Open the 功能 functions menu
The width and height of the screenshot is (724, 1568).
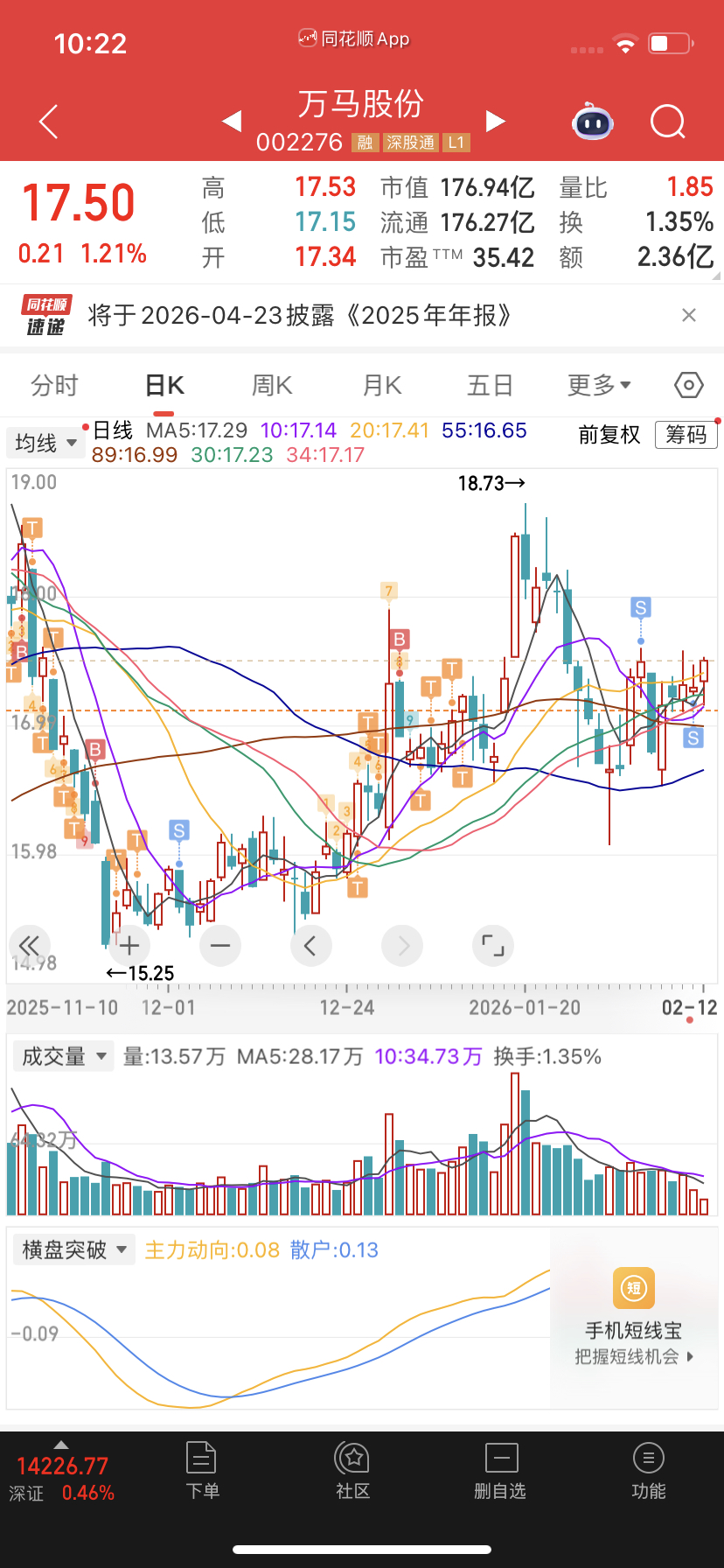click(649, 1471)
